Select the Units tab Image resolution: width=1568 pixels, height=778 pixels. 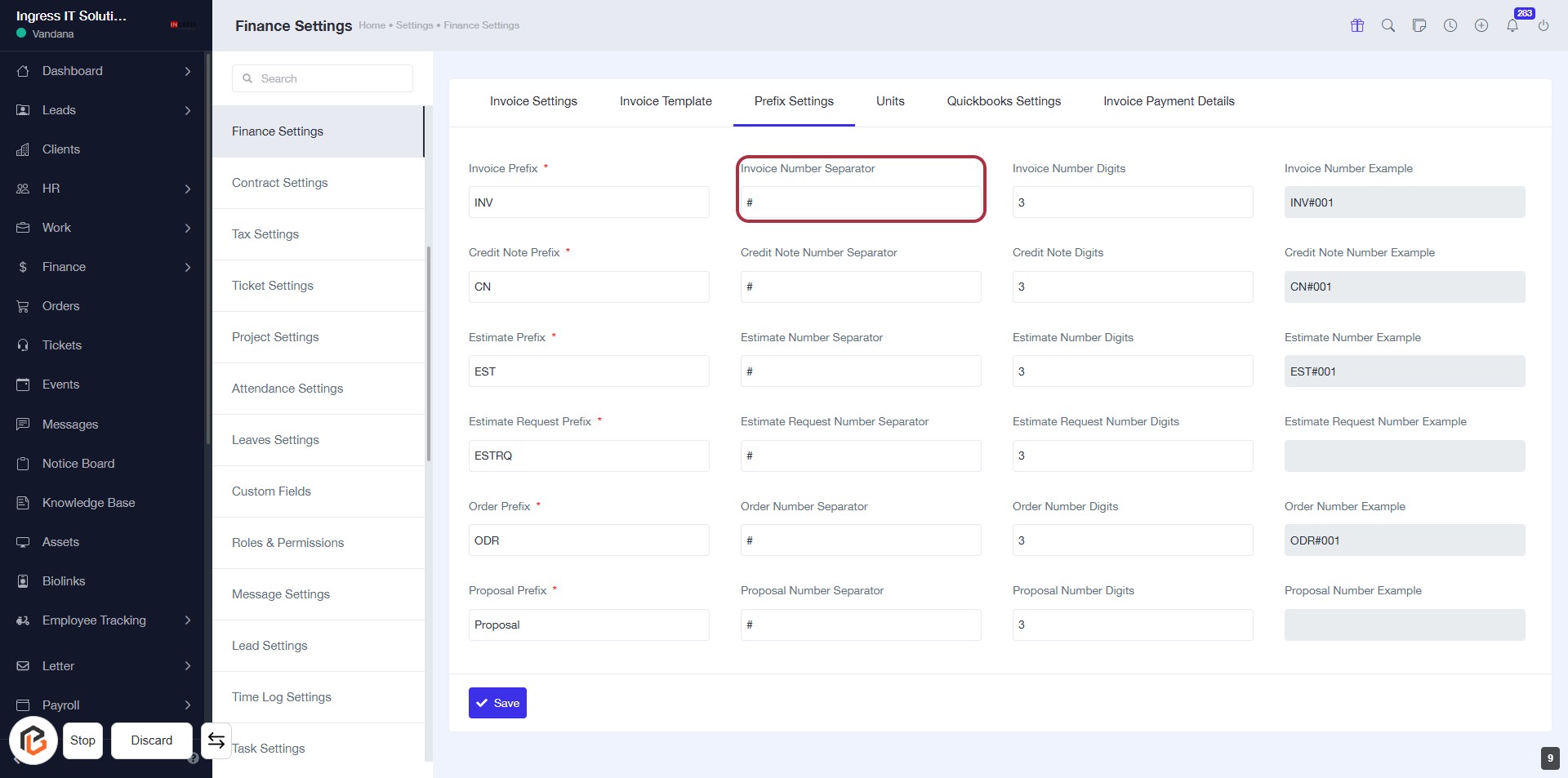coord(890,101)
